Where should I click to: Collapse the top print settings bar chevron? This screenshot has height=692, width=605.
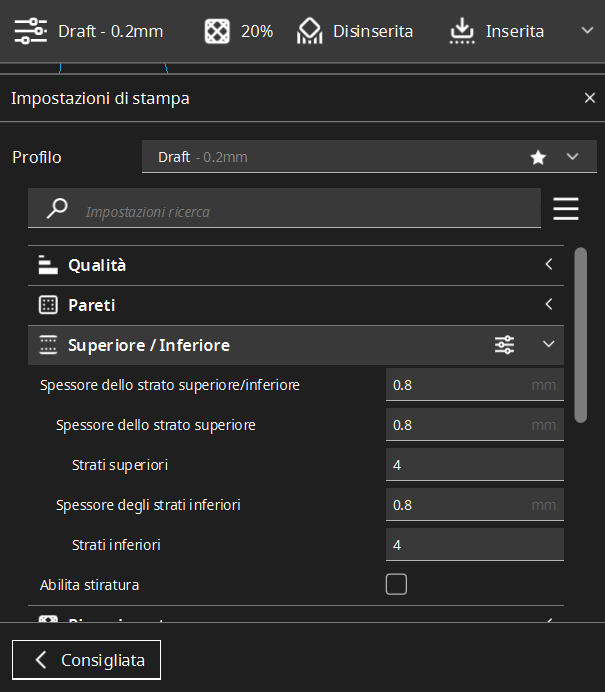point(586,31)
